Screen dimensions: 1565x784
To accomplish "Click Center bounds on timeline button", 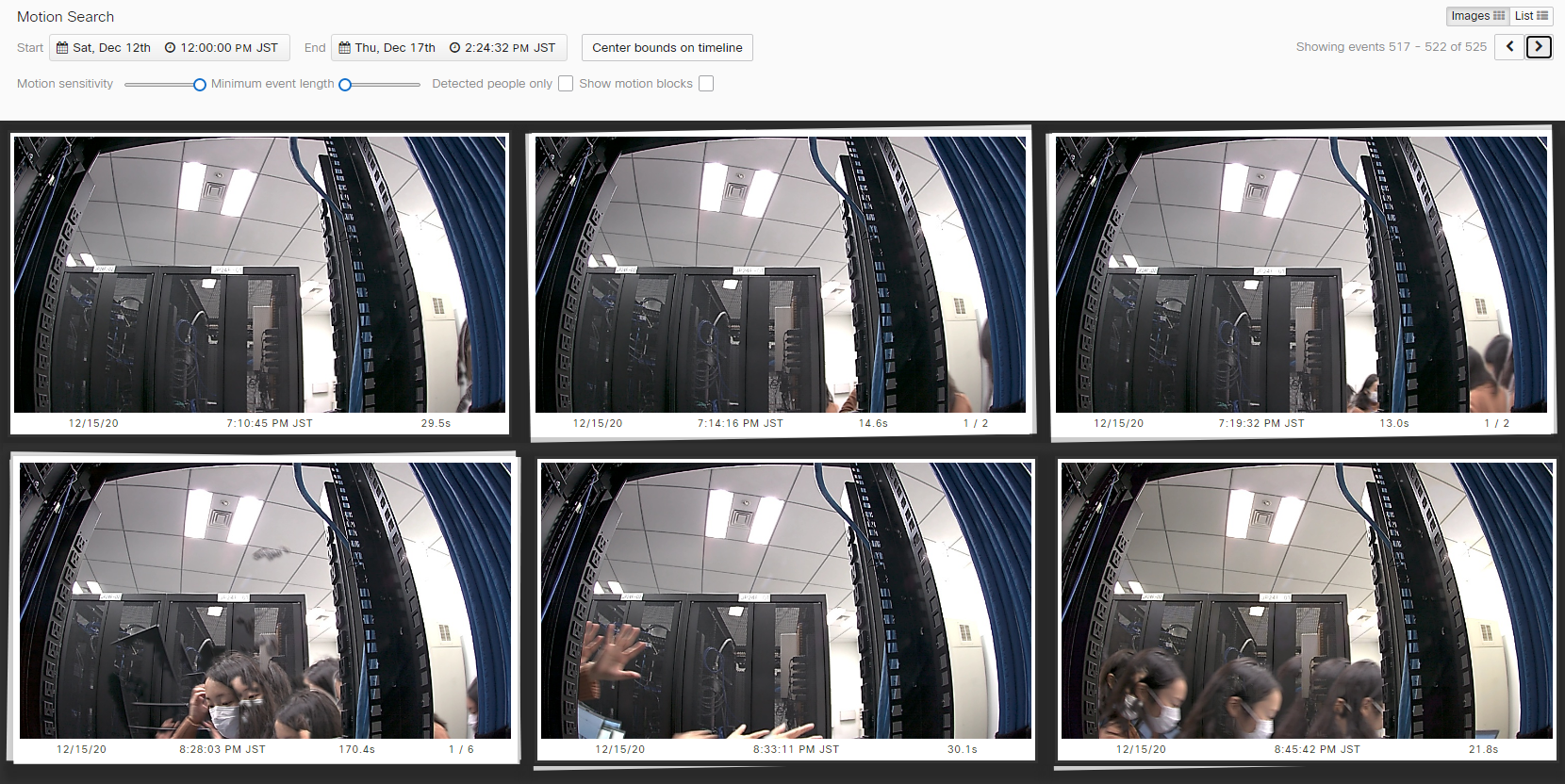I will pyautogui.click(x=667, y=48).
